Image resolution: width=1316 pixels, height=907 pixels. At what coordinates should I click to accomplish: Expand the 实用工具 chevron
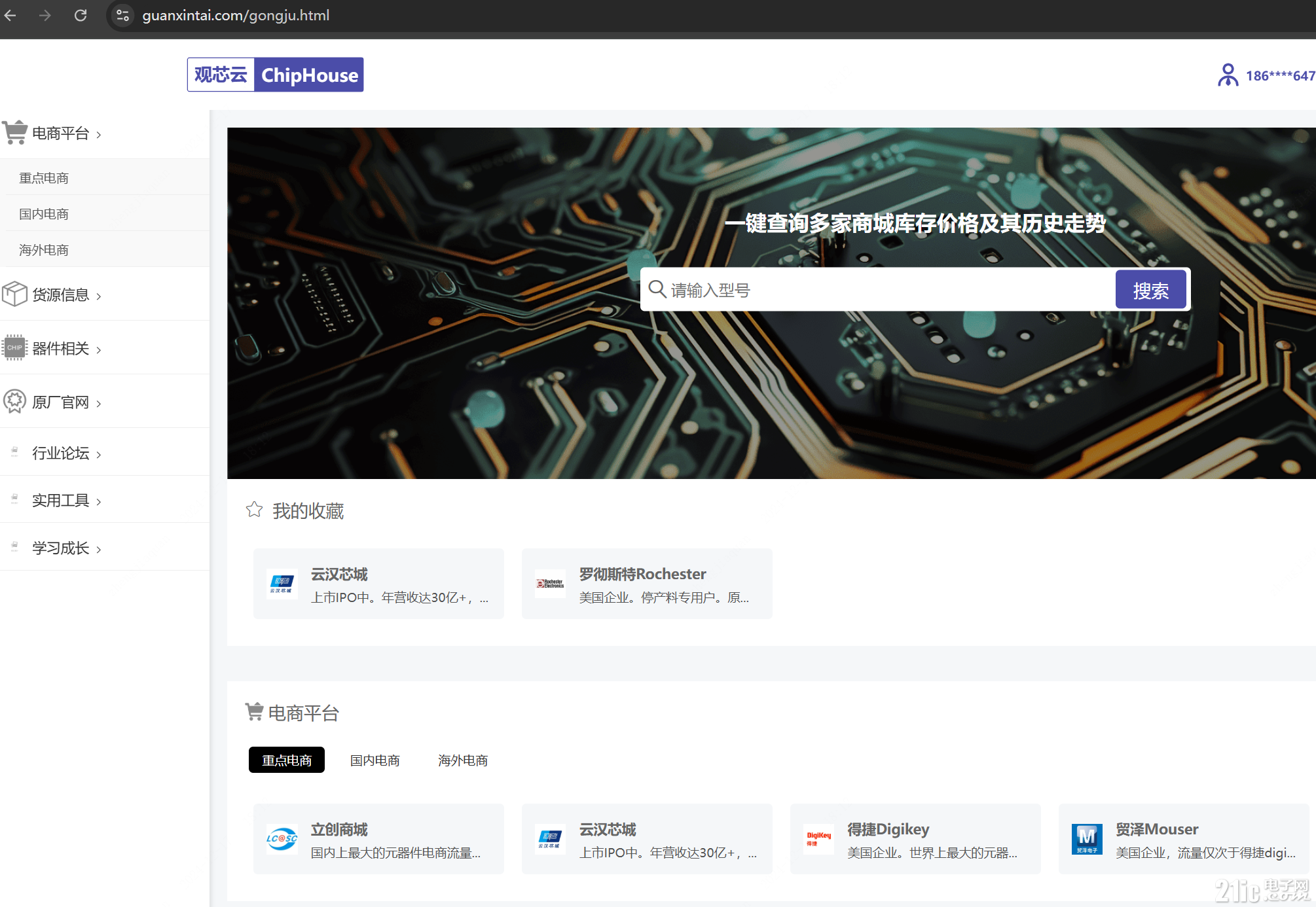pos(99,502)
